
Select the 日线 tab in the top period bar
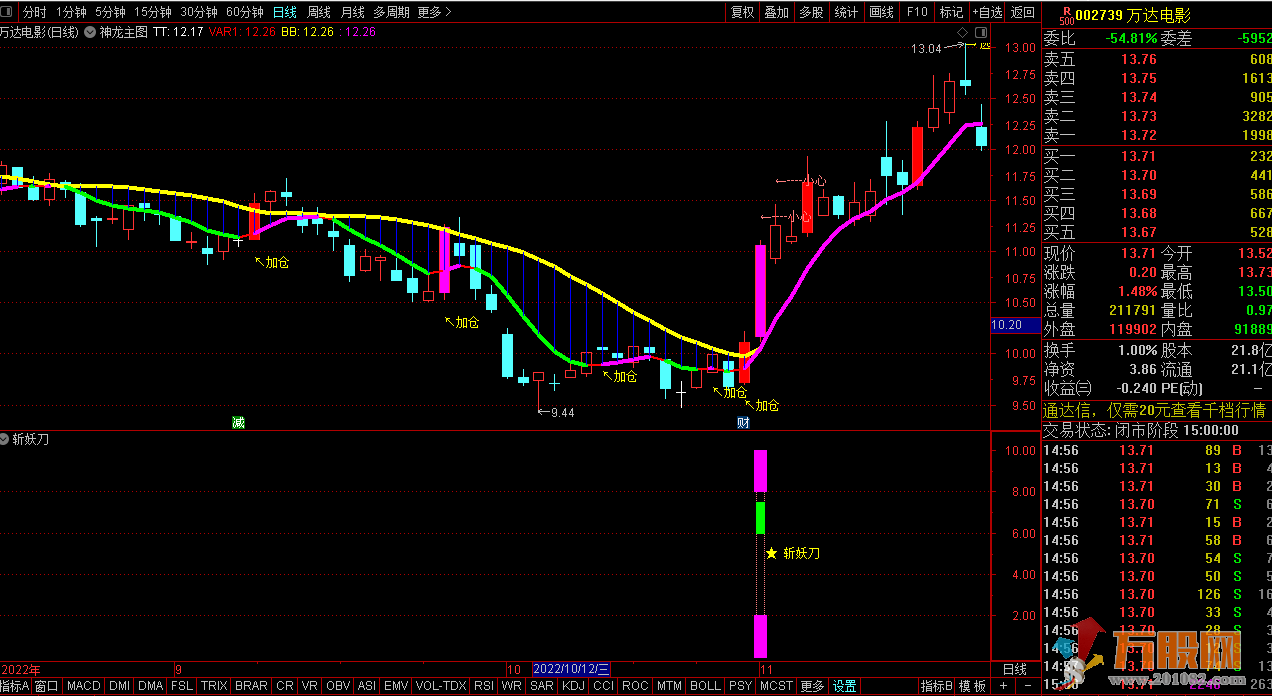[285, 12]
